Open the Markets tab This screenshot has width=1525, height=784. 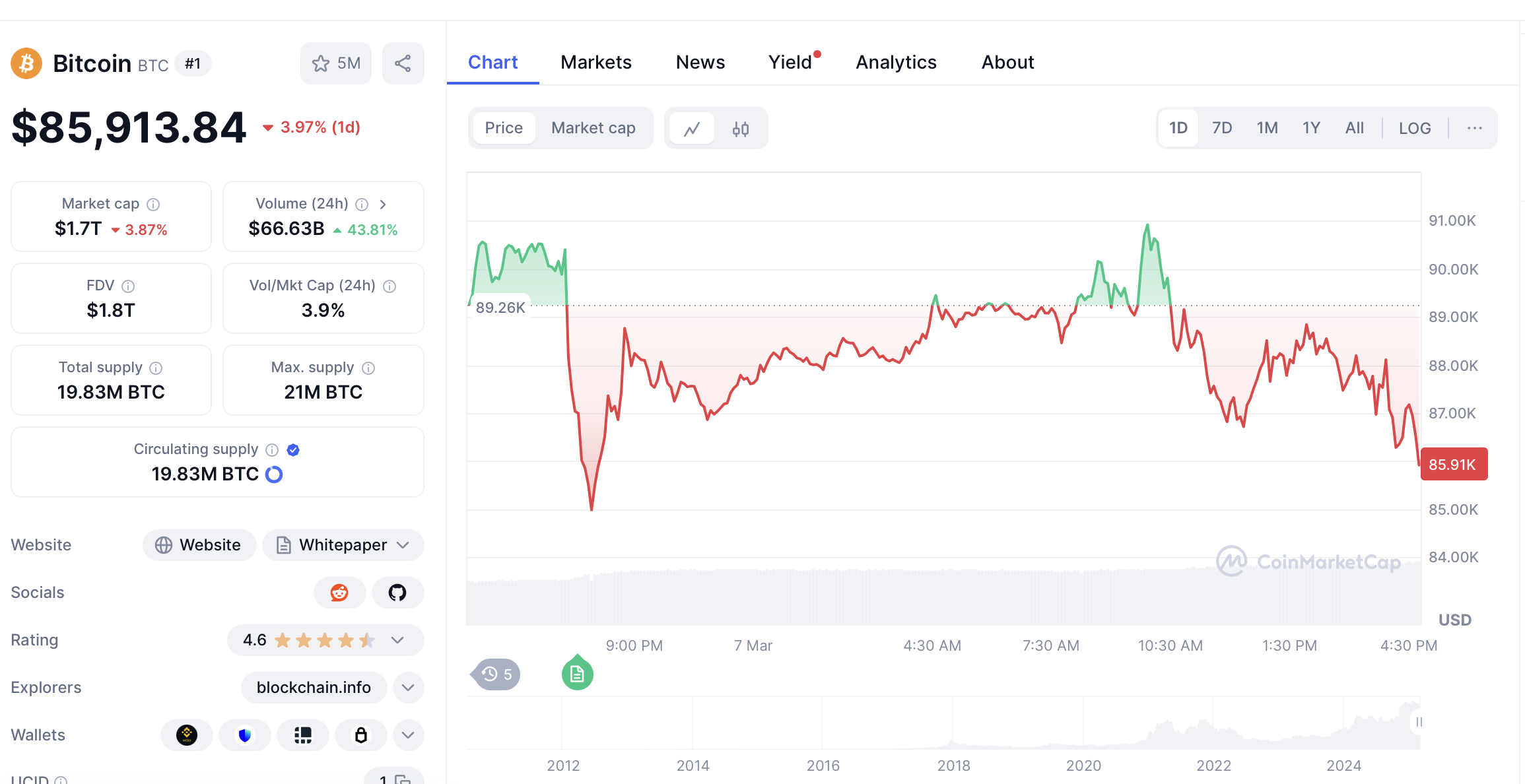click(595, 63)
